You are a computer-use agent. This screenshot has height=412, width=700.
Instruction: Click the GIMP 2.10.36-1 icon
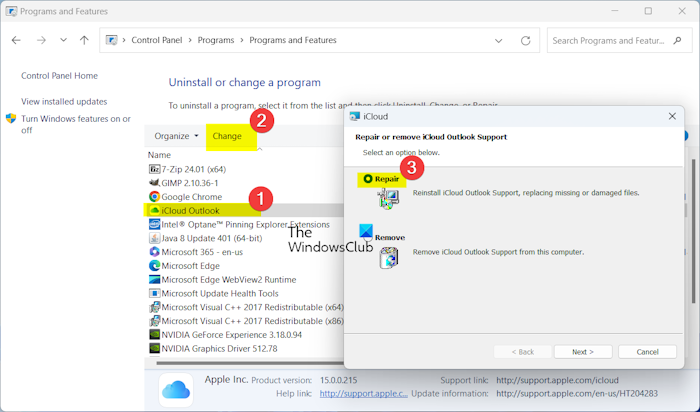pyautogui.click(x=154, y=183)
